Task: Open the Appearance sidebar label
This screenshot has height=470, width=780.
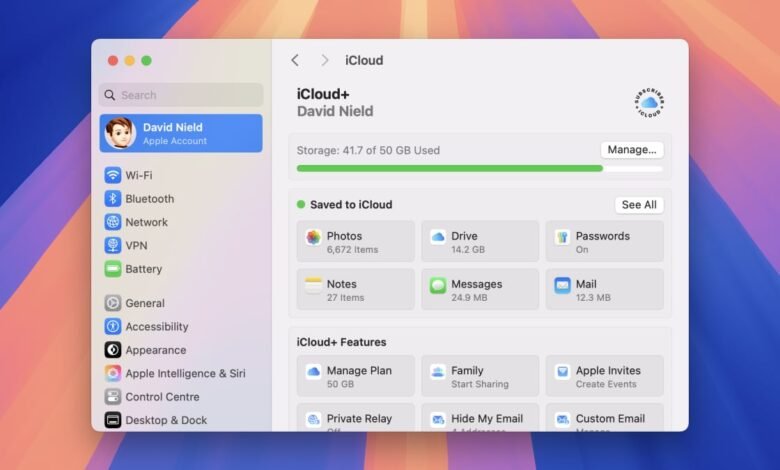Action: pos(156,350)
